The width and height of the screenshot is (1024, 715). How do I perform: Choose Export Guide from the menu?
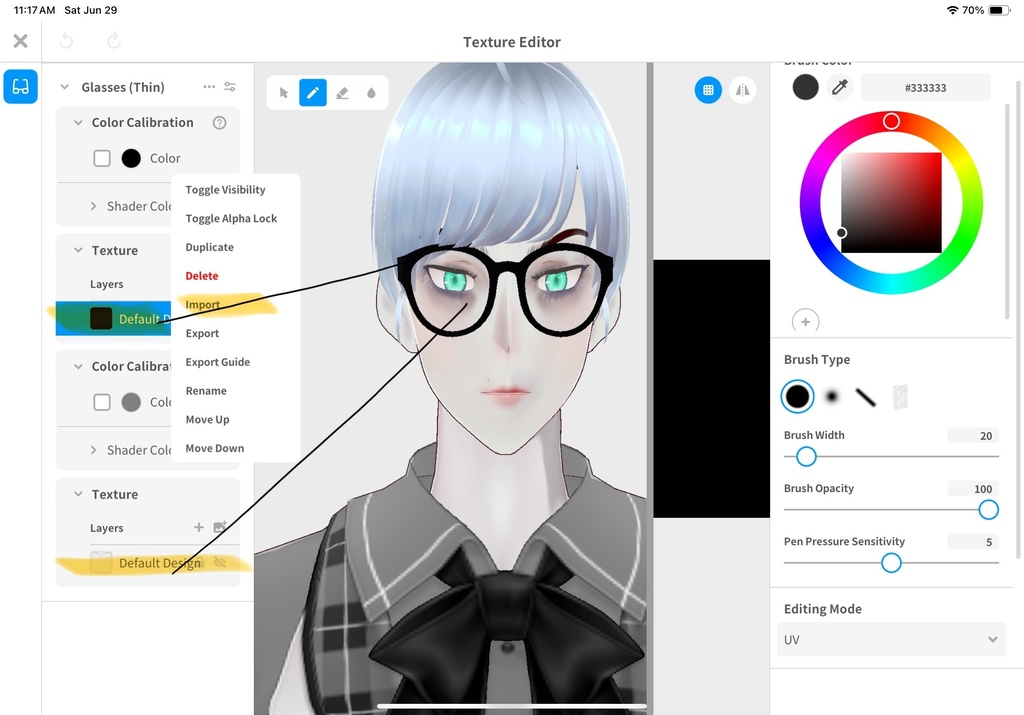(217, 362)
